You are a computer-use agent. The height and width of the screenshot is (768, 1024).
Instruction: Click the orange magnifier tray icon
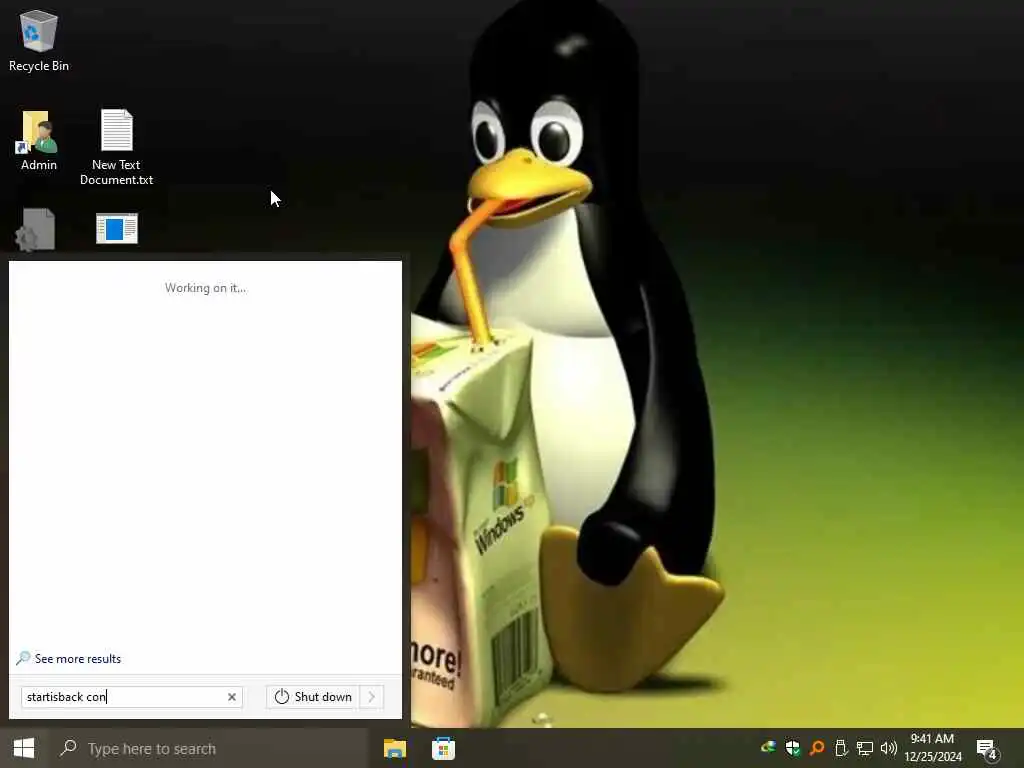(x=817, y=748)
